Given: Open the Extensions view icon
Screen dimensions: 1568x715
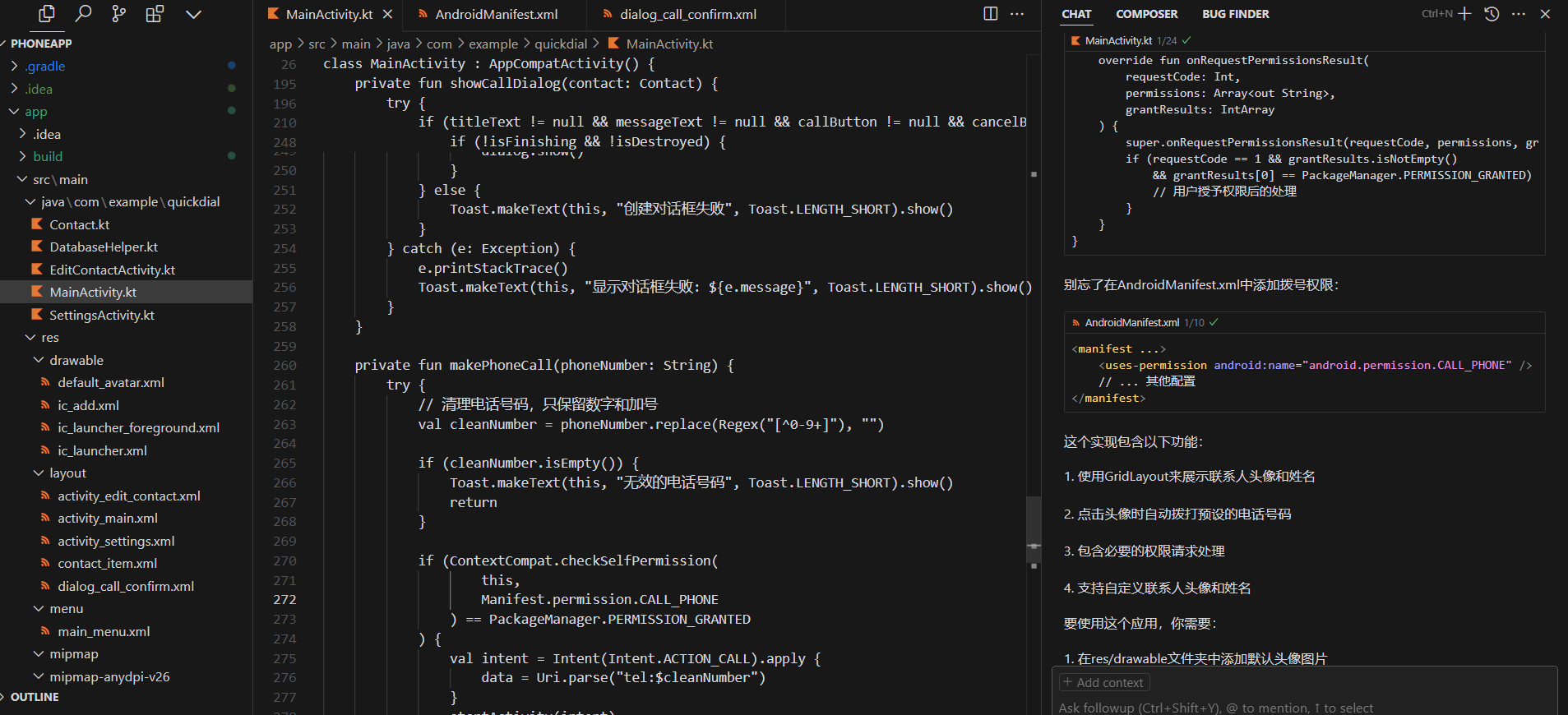Looking at the screenshot, I should coord(155,14).
